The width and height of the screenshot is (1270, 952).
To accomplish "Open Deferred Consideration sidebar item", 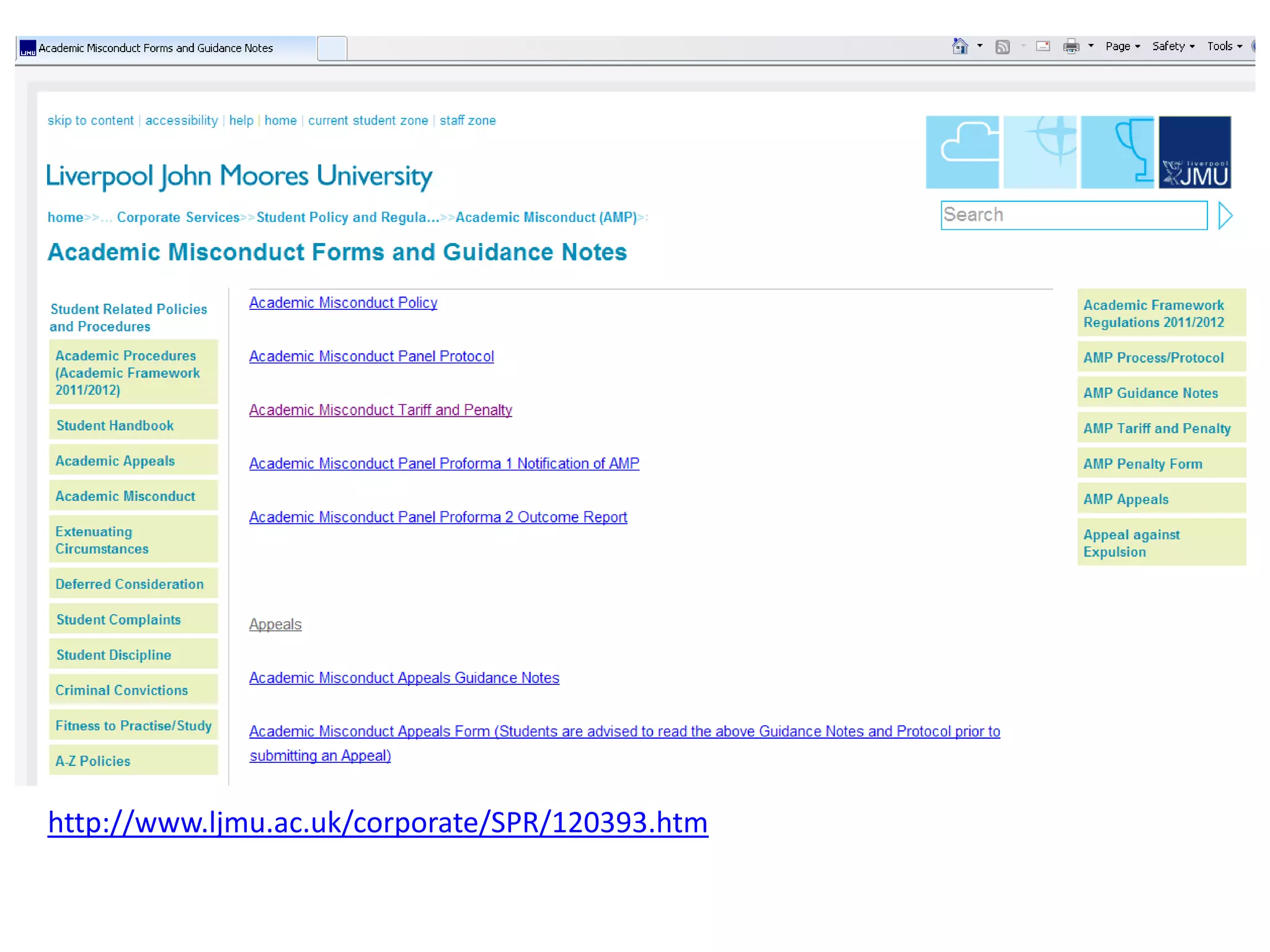I will point(133,584).
